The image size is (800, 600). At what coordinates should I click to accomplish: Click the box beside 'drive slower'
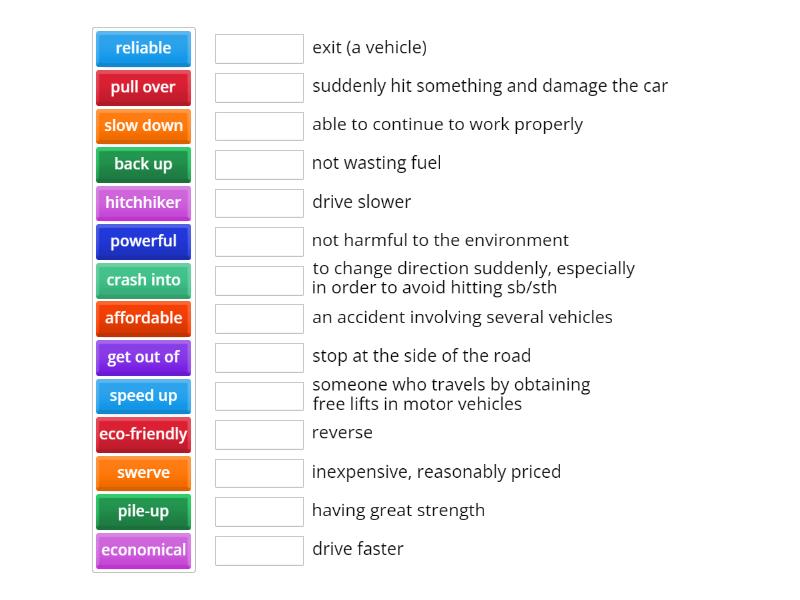pos(259,202)
